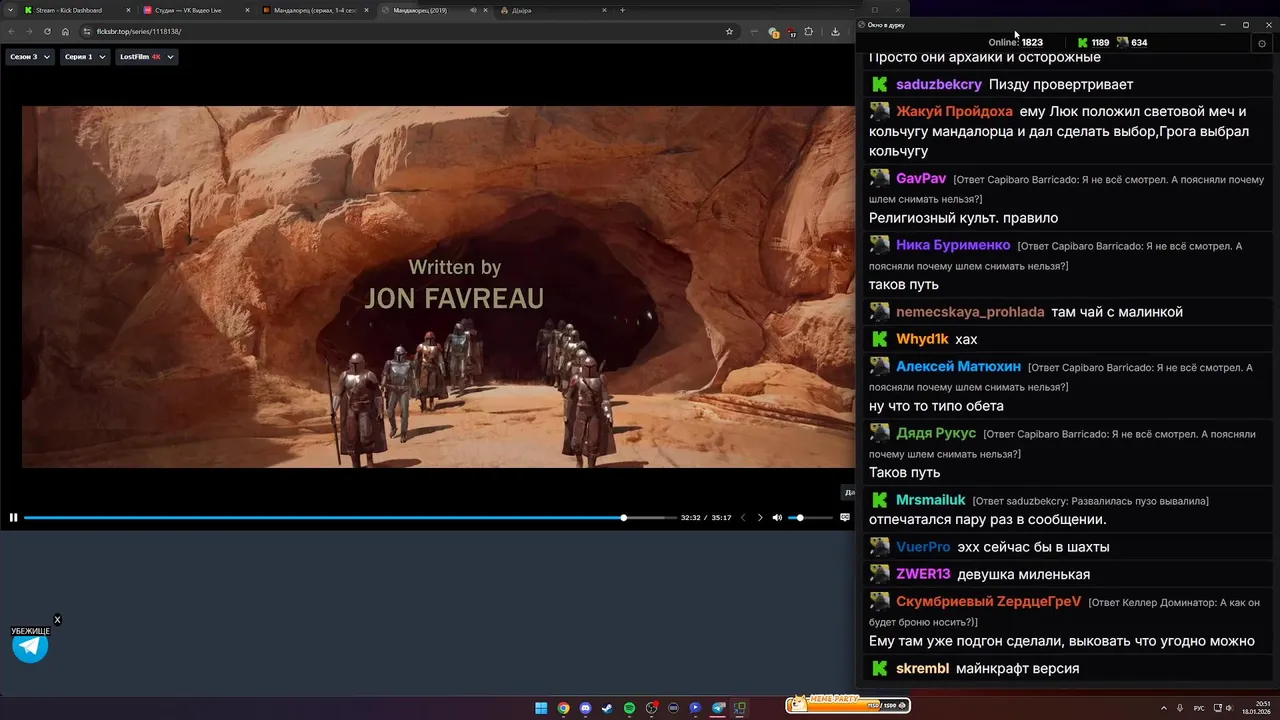Viewport: 1280px width, 720px height.
Task: Close the Stream - Kick Dashboard tab
Action: pos(129,10)
